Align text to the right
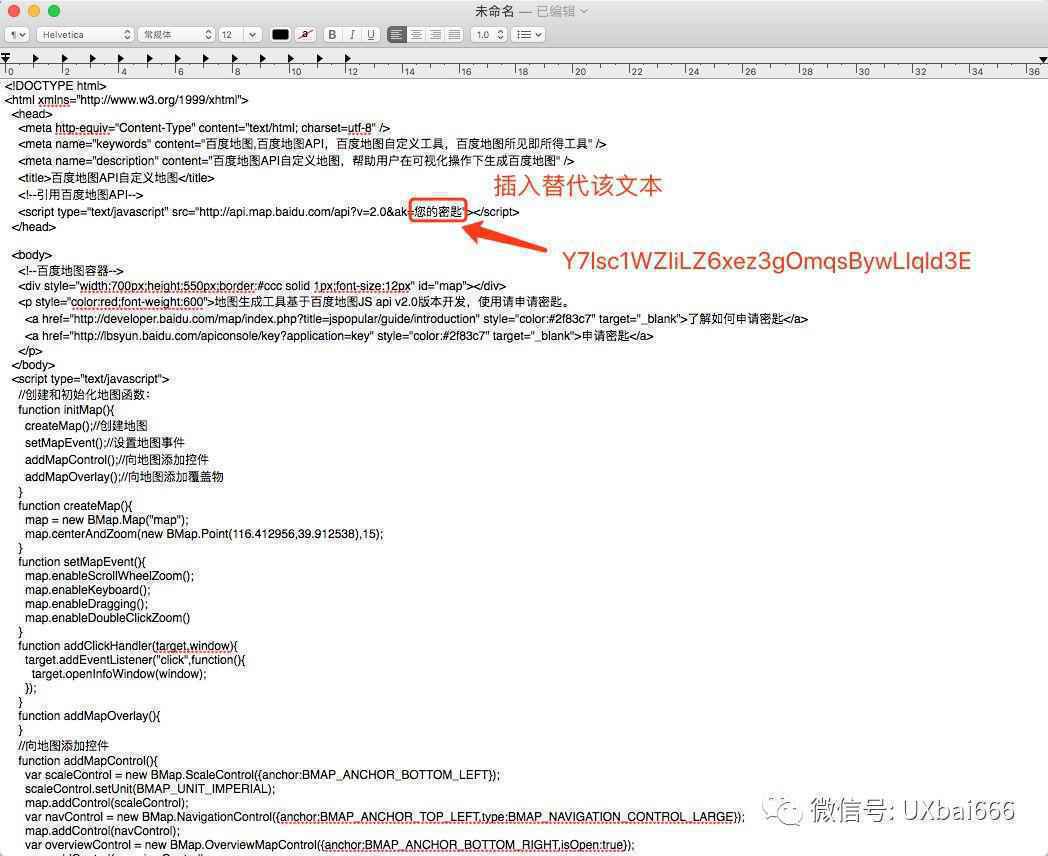This screenshot has height=856, width=1048. click(x=435, y=34)
